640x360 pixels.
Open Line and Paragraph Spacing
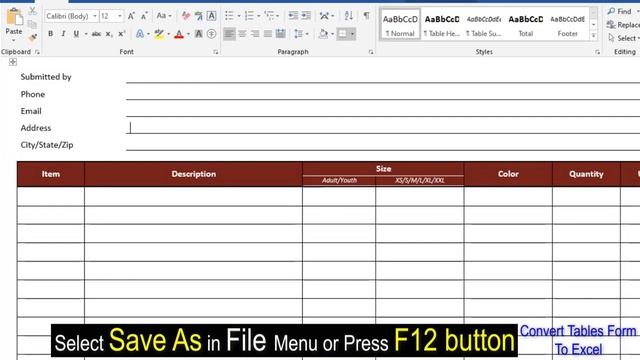pyautogui.click(x=298, y=34)
